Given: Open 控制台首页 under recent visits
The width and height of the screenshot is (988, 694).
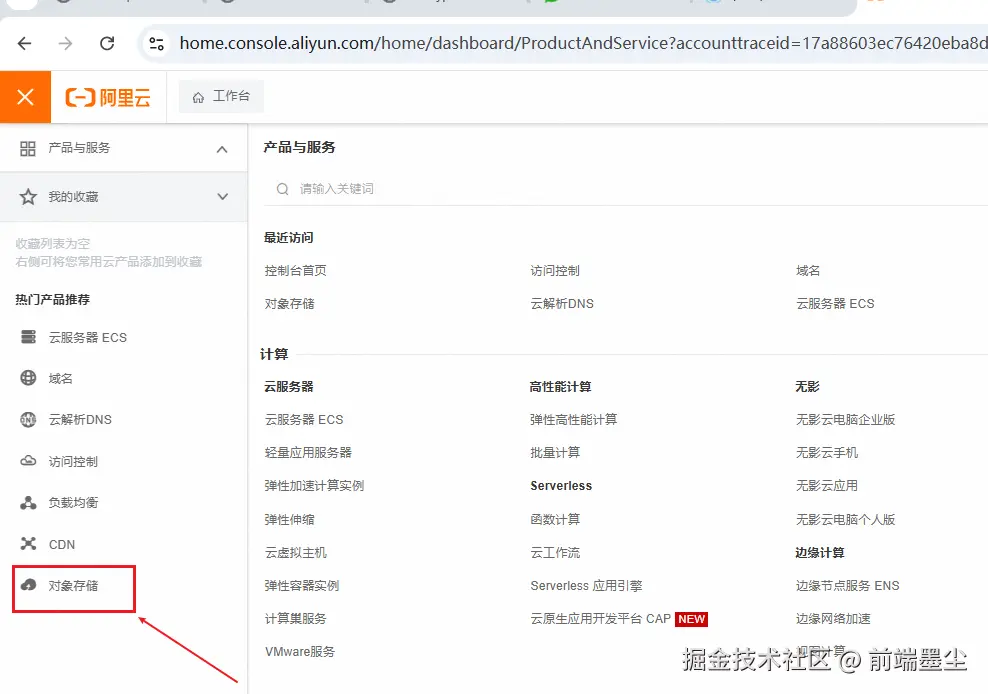Looking at the screenshot, I should tap(296, 270).
